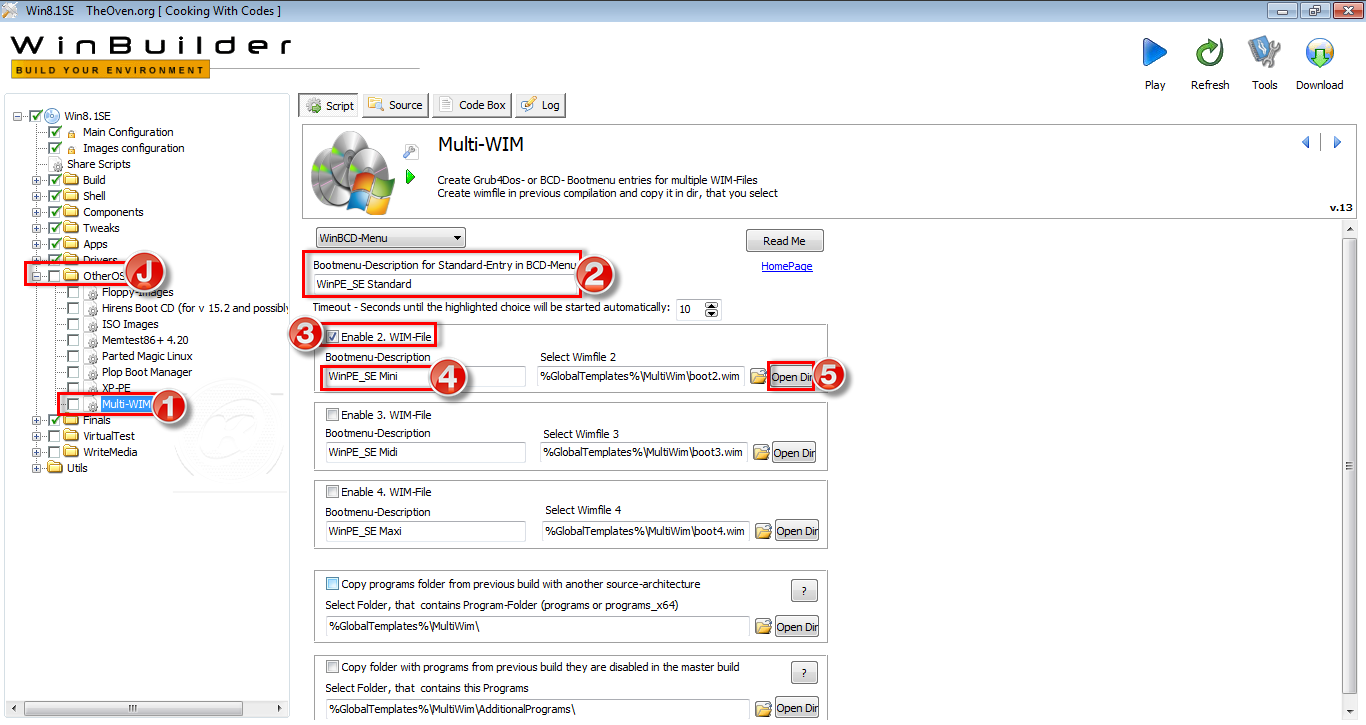Screen dimensions: 1366x725
Task: Select Share Scripts in tree
Action: 98,164
